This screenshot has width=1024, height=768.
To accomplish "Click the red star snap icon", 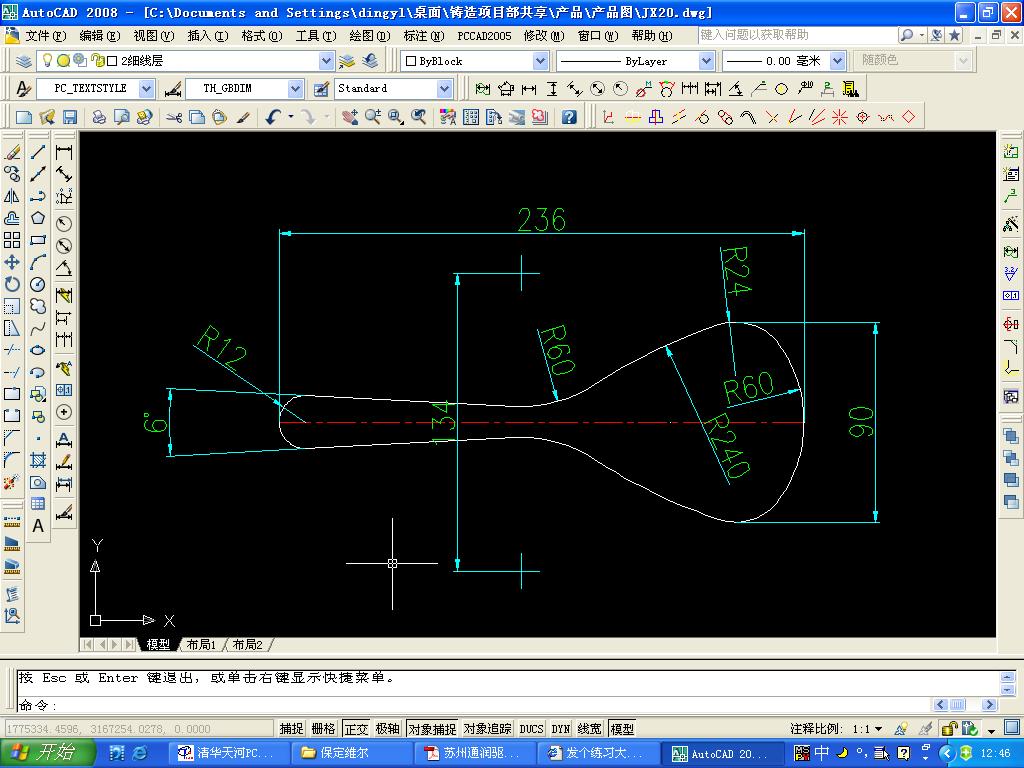I will point(840,117).
